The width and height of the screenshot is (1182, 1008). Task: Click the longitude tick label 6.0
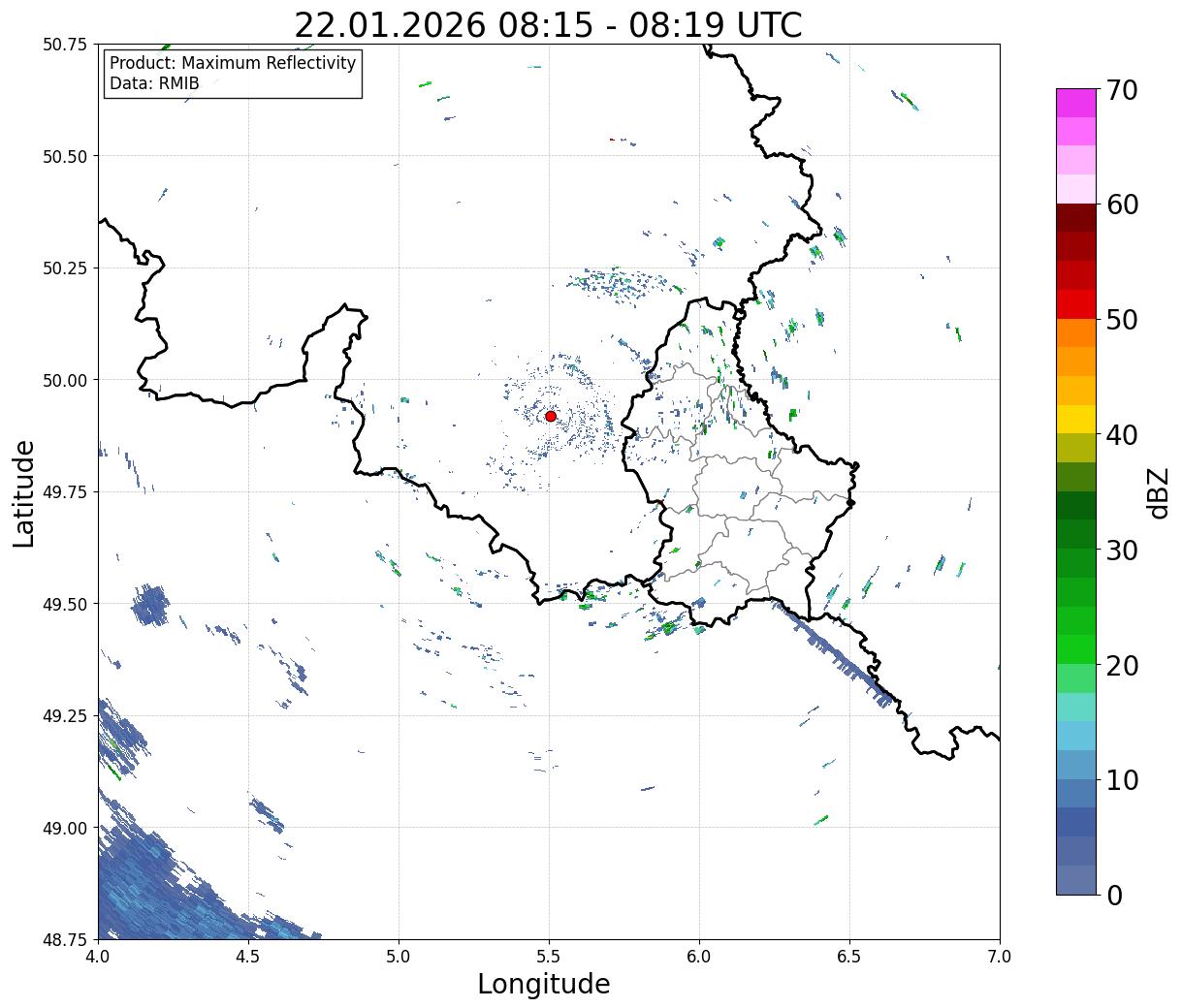tap(699, 956)
